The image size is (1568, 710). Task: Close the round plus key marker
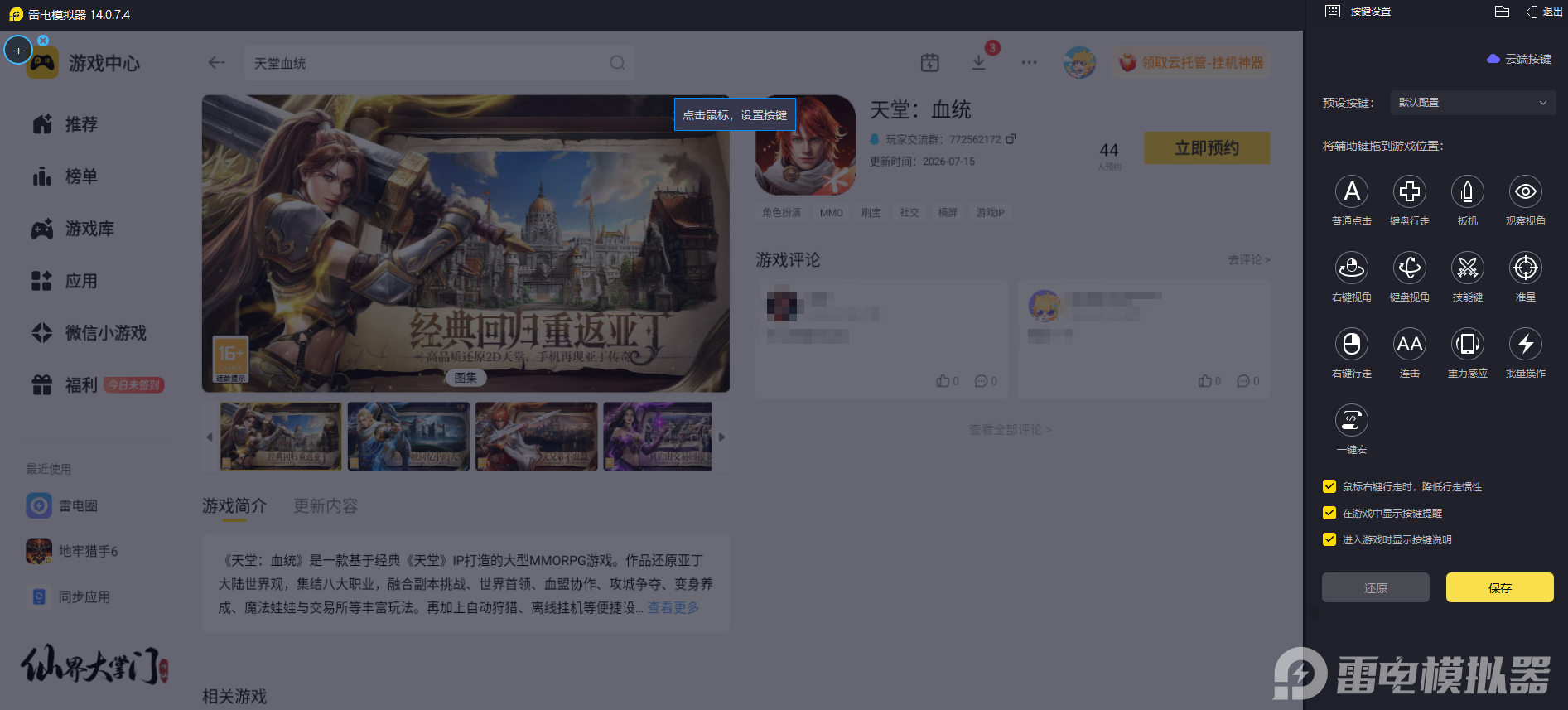point(43,40)
